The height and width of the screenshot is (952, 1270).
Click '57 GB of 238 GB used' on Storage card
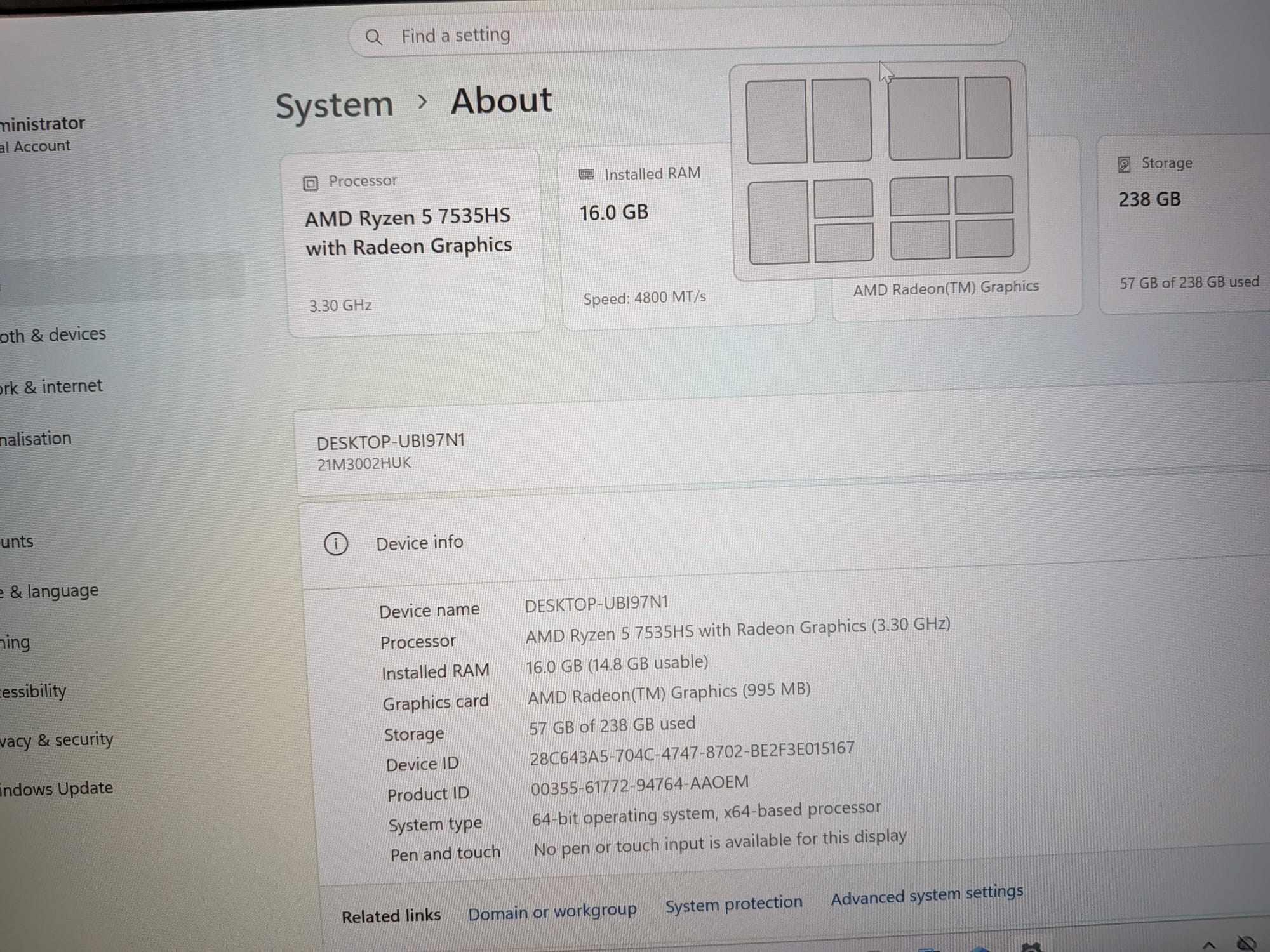1189,282
